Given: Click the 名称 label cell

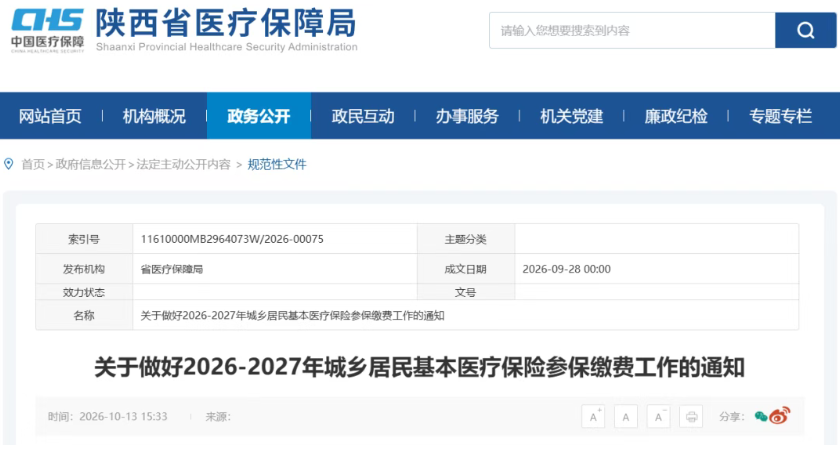Looking at the screenshot, I should pyautogui.click(x=84, y=315).
